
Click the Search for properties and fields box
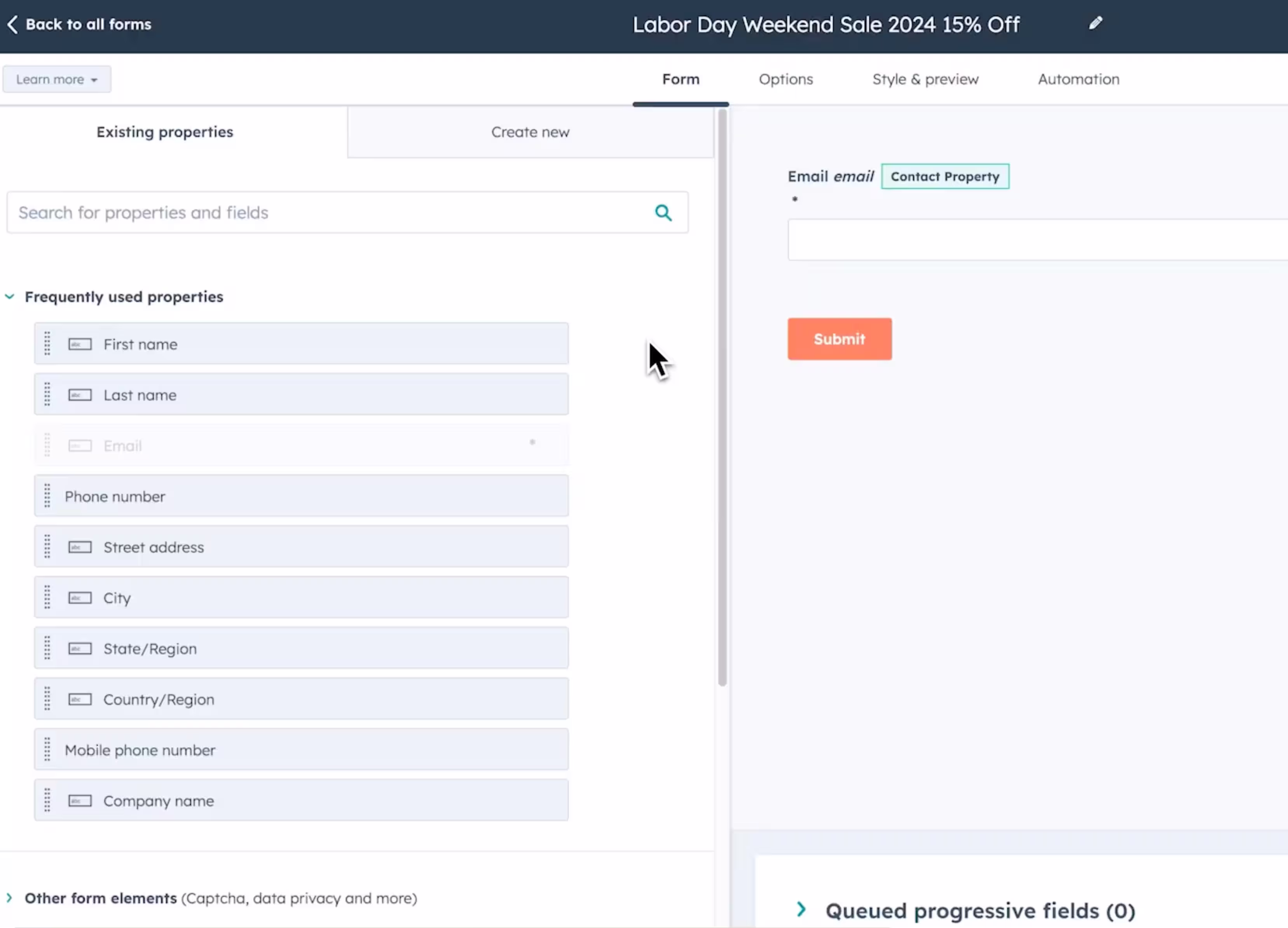point(329,213)
